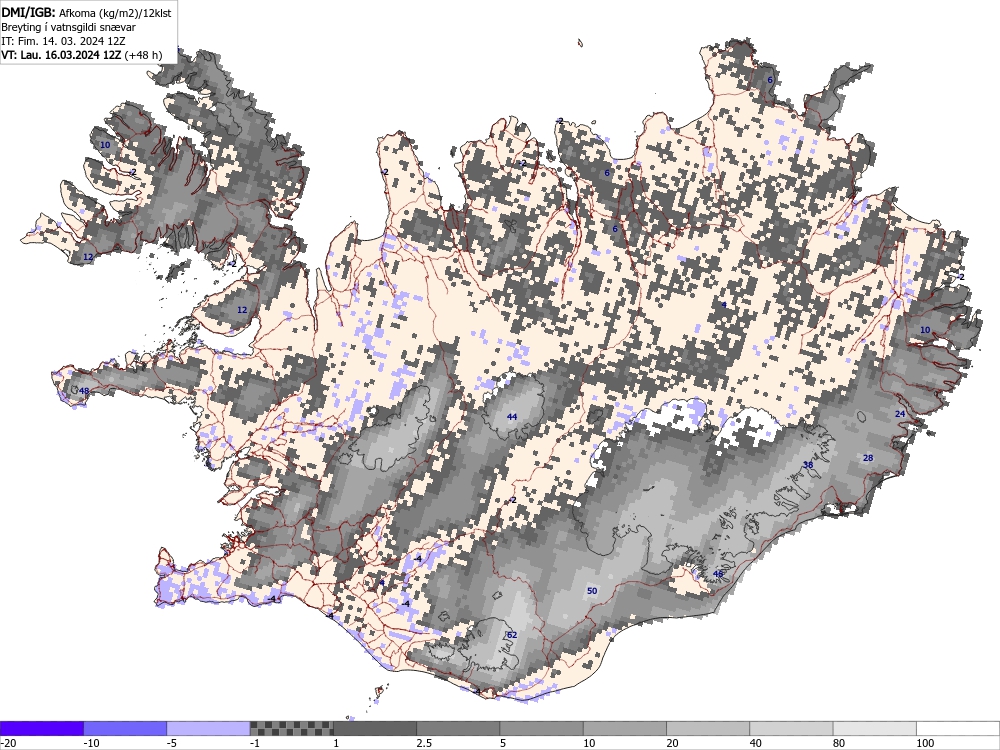Image resolution: width=1000 pixels, height=750 pixels.
Task: Click the map value '48' on the western peninsula tip
Action: click(x=84, y=391)
